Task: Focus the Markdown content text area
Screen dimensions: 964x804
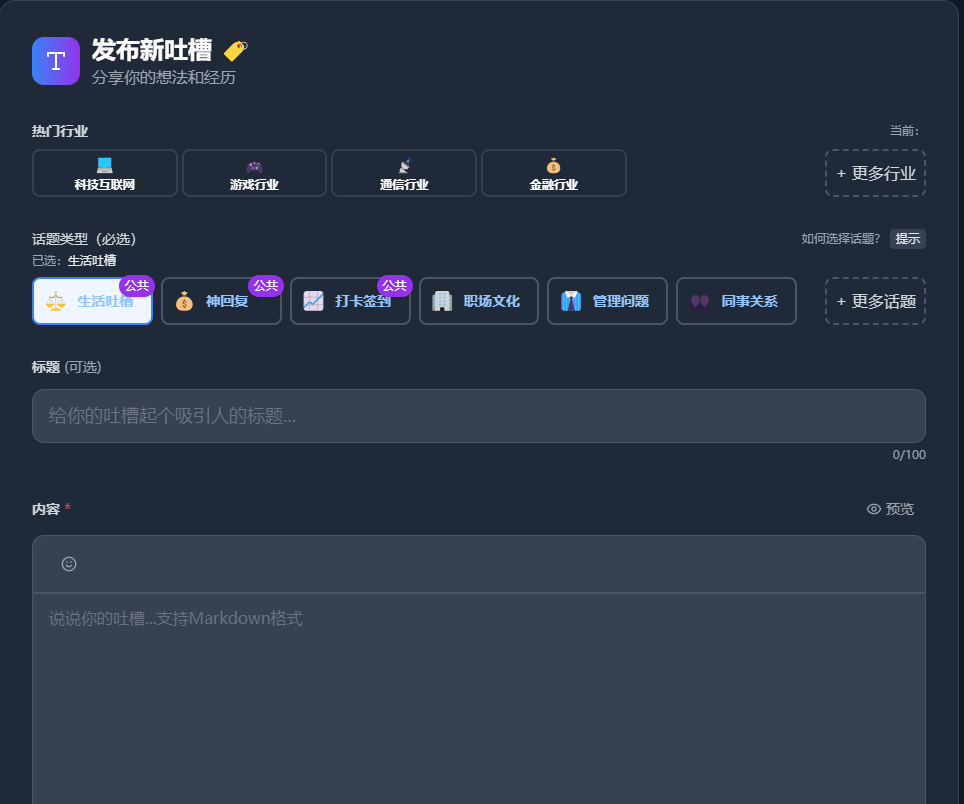Action: coord(479,698)
